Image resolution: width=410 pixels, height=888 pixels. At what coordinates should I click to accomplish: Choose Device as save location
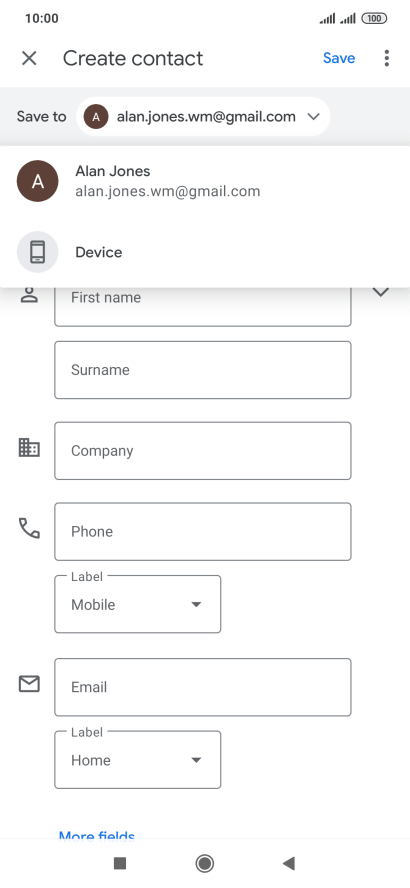click(x=205, y=252)
